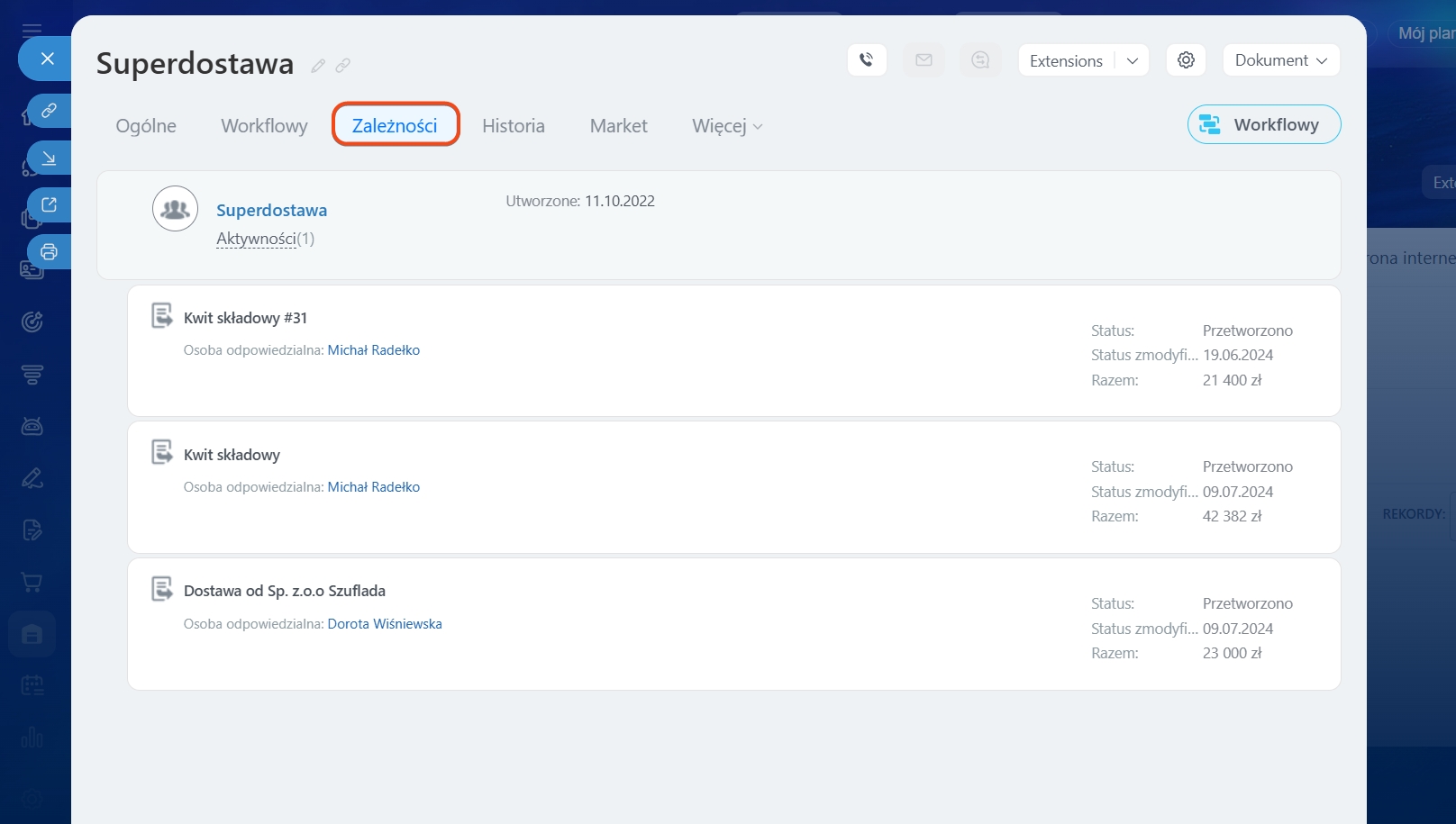1456x824 pixels.
Task: Open settings with the gear icon
Action: point(1186,60)
